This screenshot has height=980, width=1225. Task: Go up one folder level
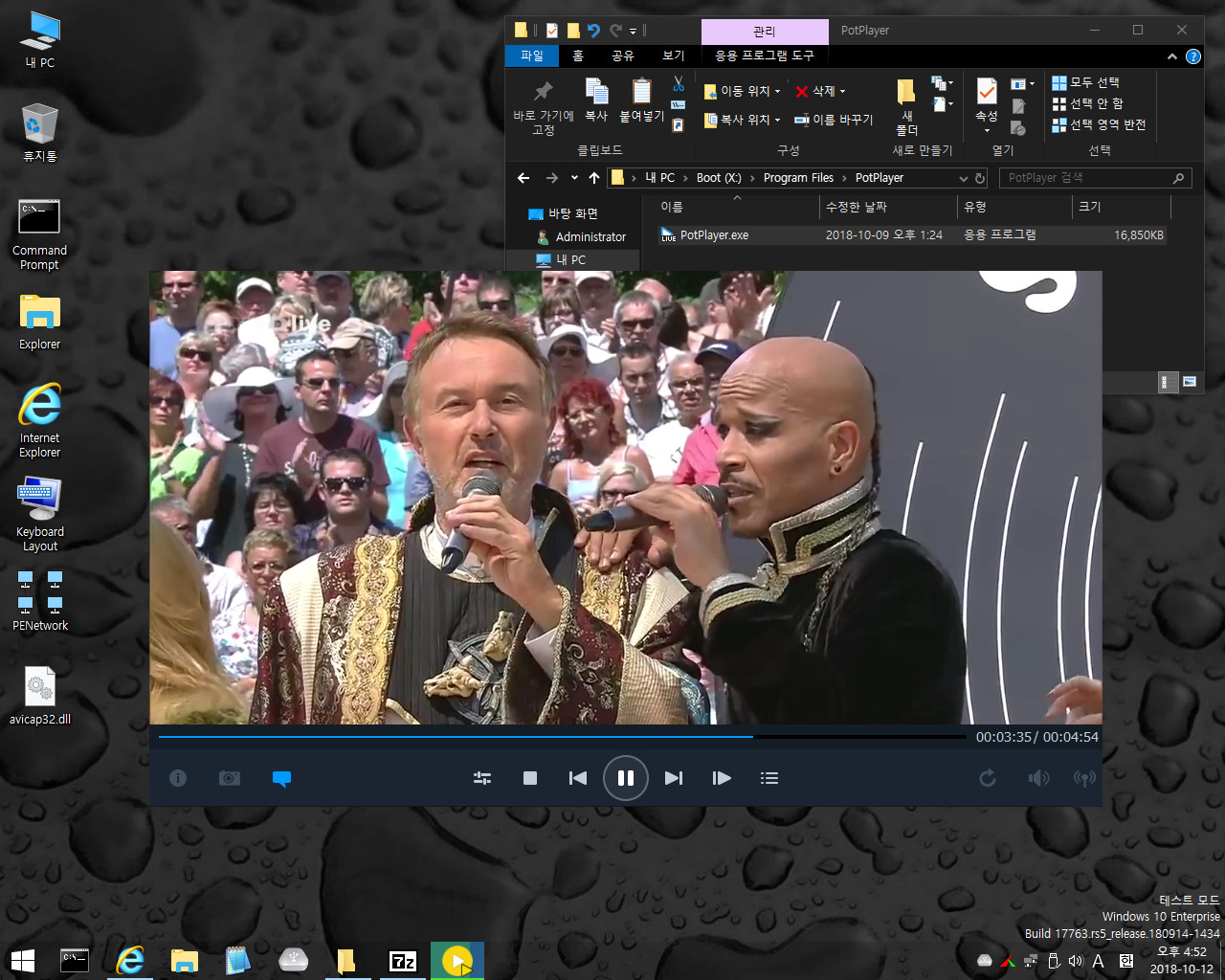(594, 178)
